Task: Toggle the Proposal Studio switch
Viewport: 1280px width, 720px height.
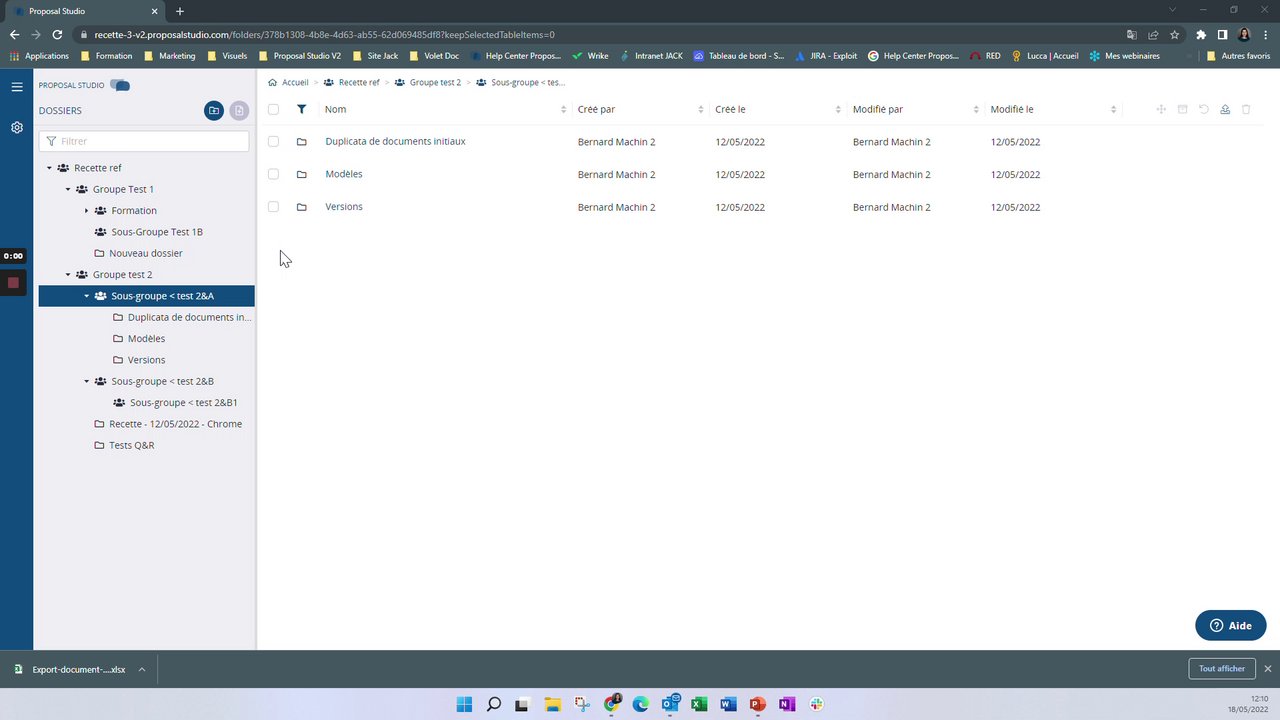Action: (x=120, y=85)
